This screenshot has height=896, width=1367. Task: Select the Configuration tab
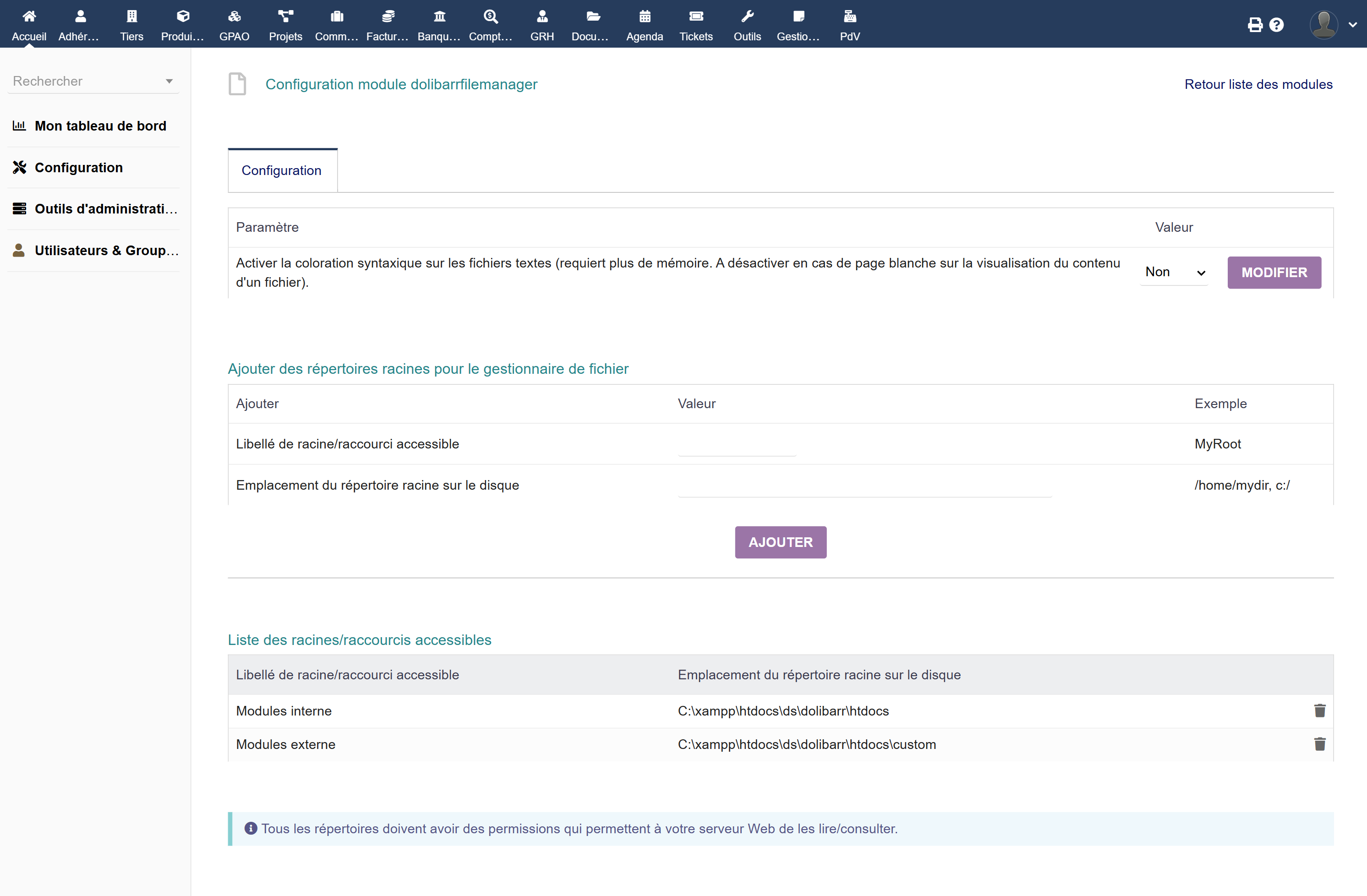tap(281, 170)
